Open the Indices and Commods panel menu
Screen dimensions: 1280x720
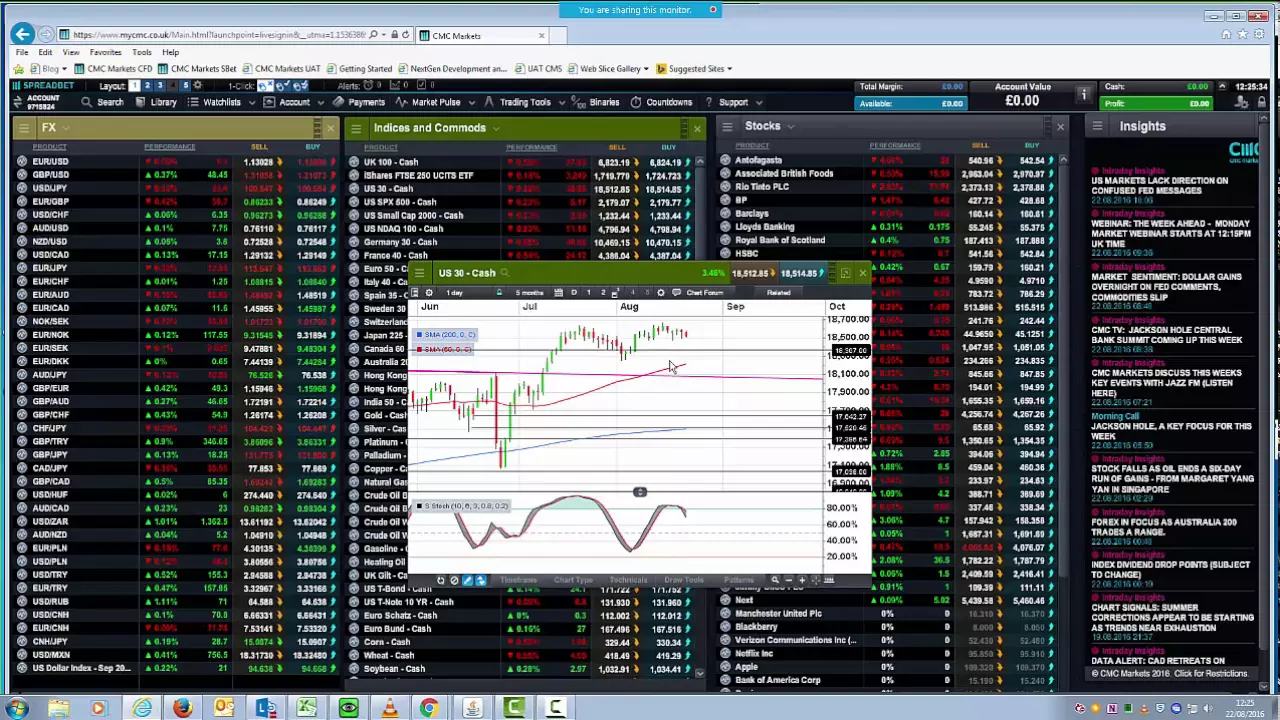355,128
